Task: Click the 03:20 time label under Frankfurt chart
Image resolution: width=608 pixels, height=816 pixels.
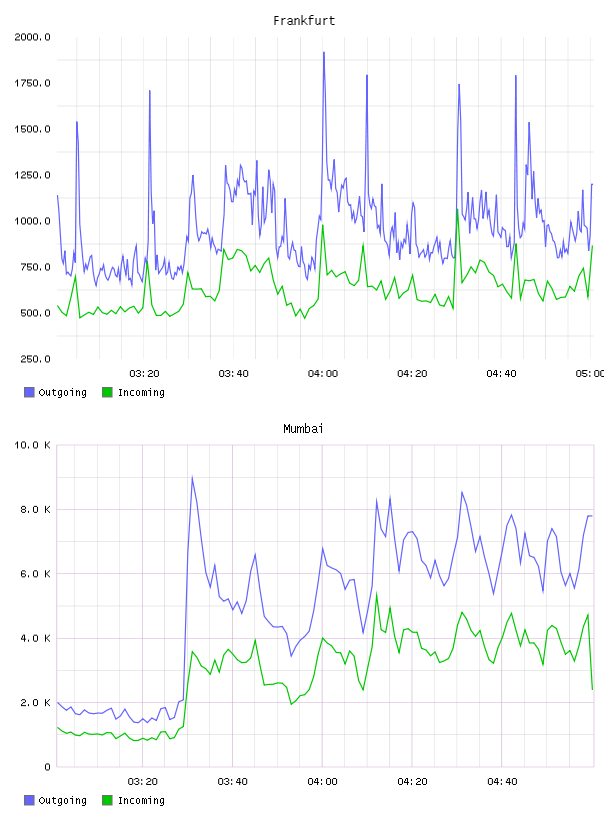Action: tap(144, 374)
